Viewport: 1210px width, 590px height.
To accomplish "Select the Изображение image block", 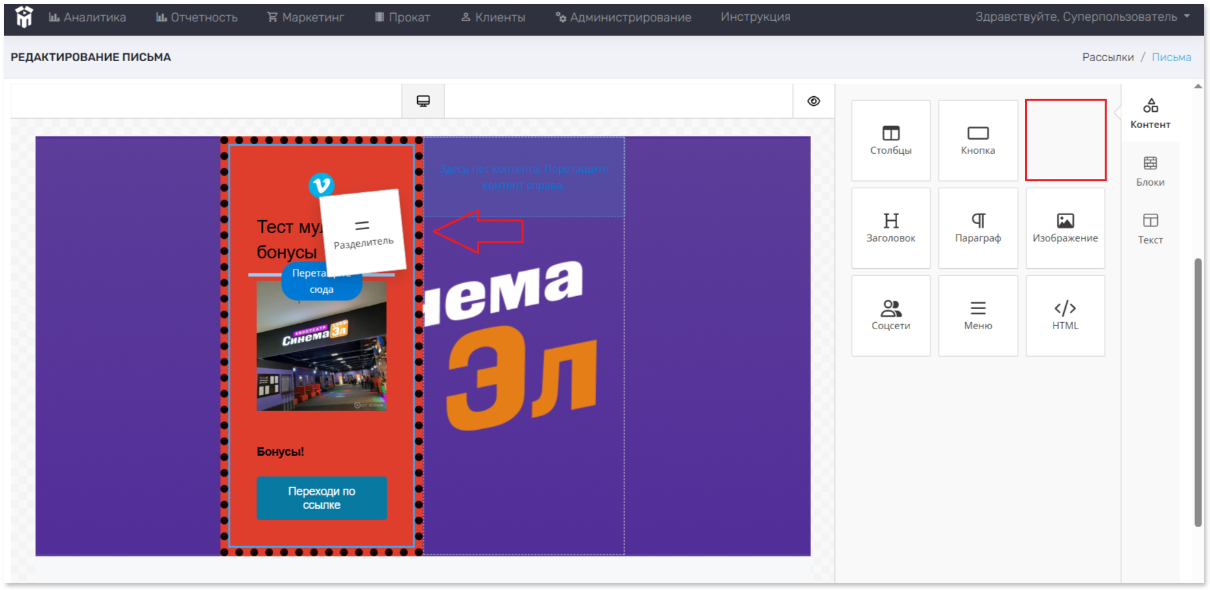I will click(1065, 228).
